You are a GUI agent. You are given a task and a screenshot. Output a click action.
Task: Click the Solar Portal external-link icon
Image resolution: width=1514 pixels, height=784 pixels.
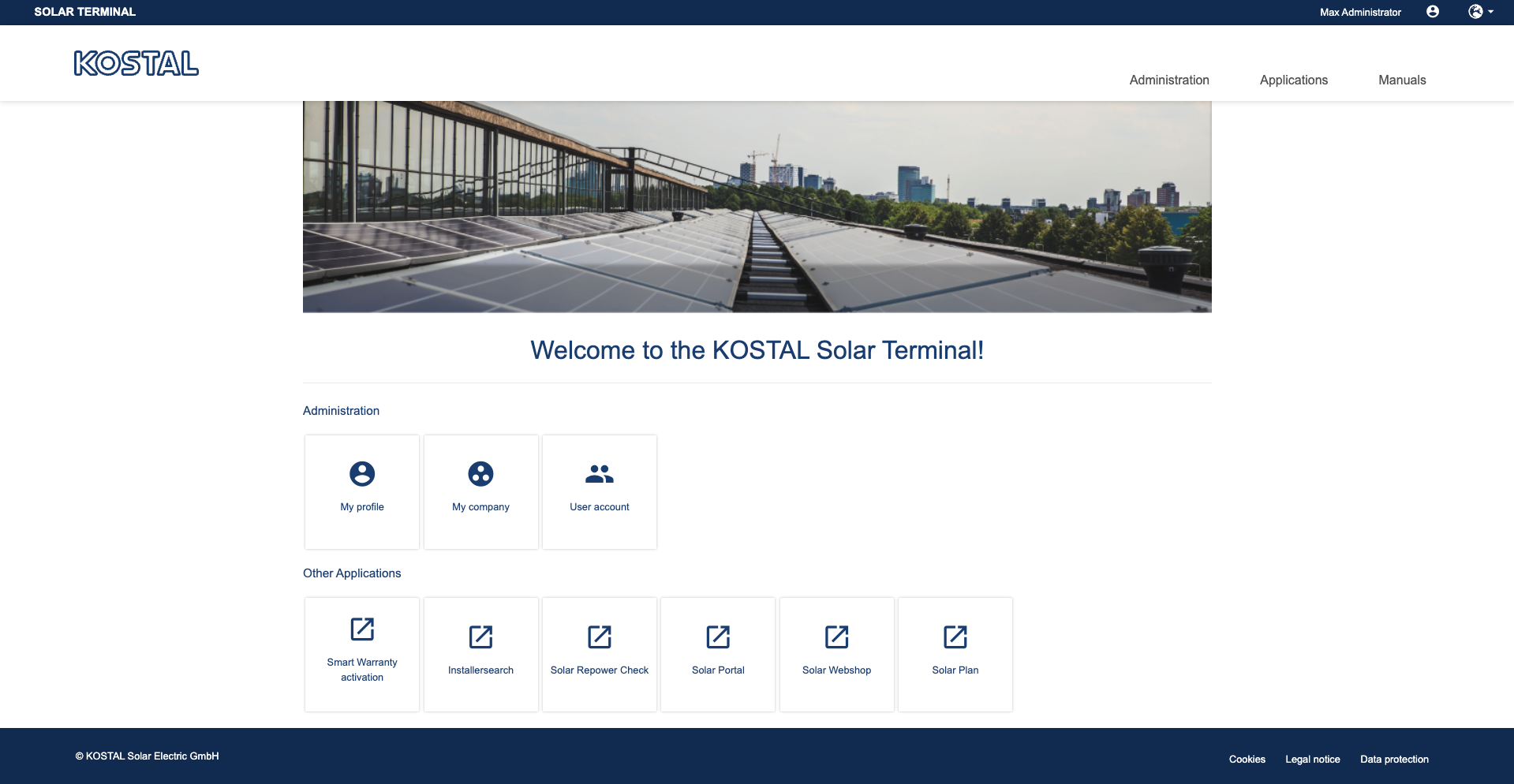tap(718, 637)
